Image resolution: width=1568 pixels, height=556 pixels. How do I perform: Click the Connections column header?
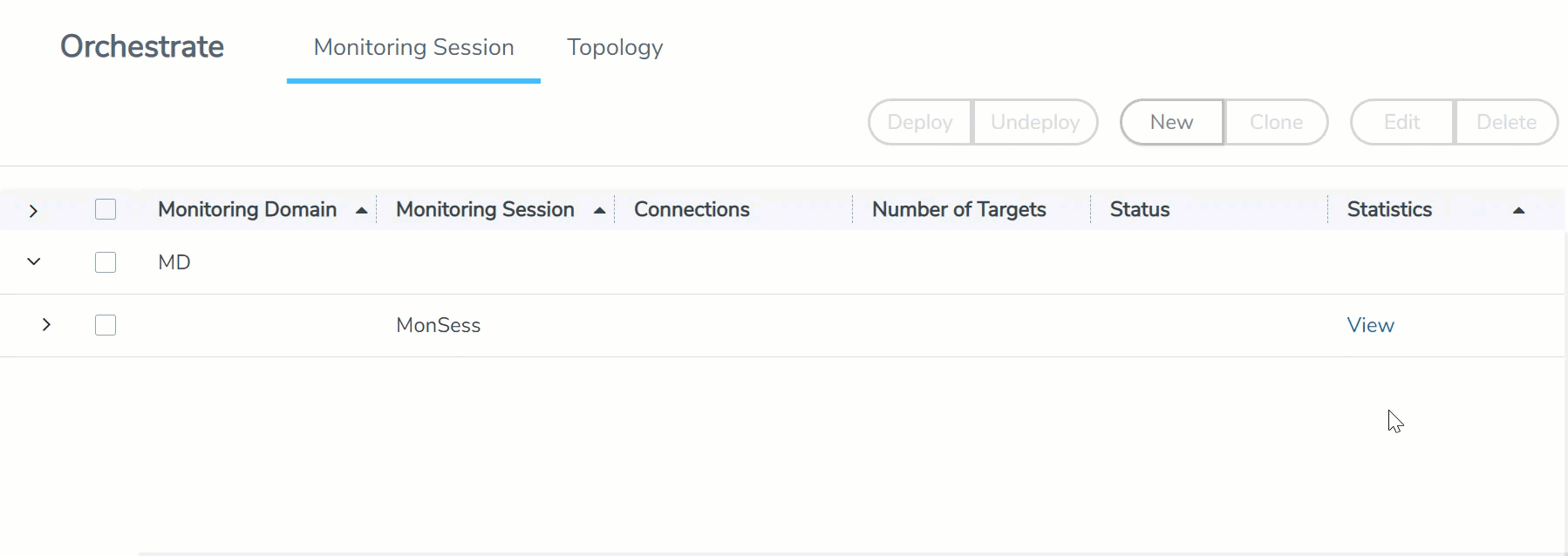click(x=692, y=209)
